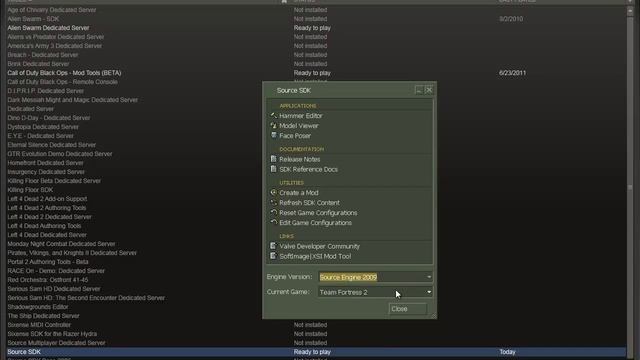The width and height of the screenshot is (640, 360).
Task: Open Release Notes entry
Action: (300, 159)
